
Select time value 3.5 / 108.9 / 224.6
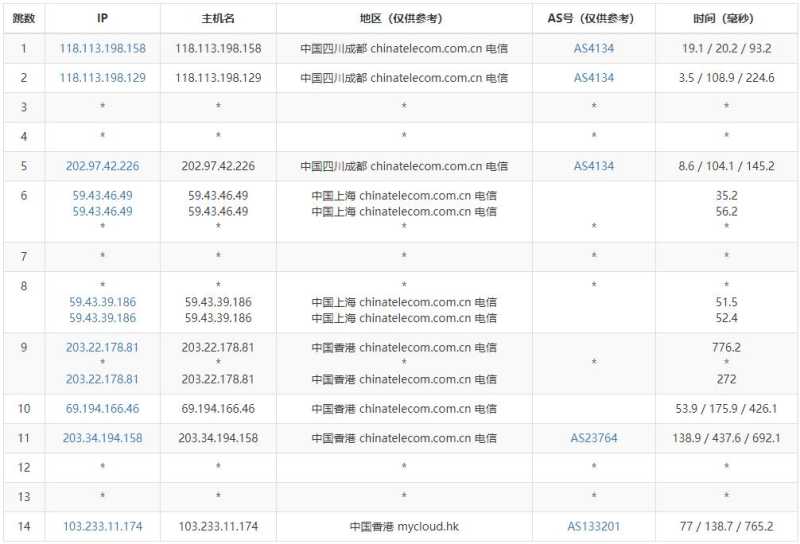pos(727,78)
